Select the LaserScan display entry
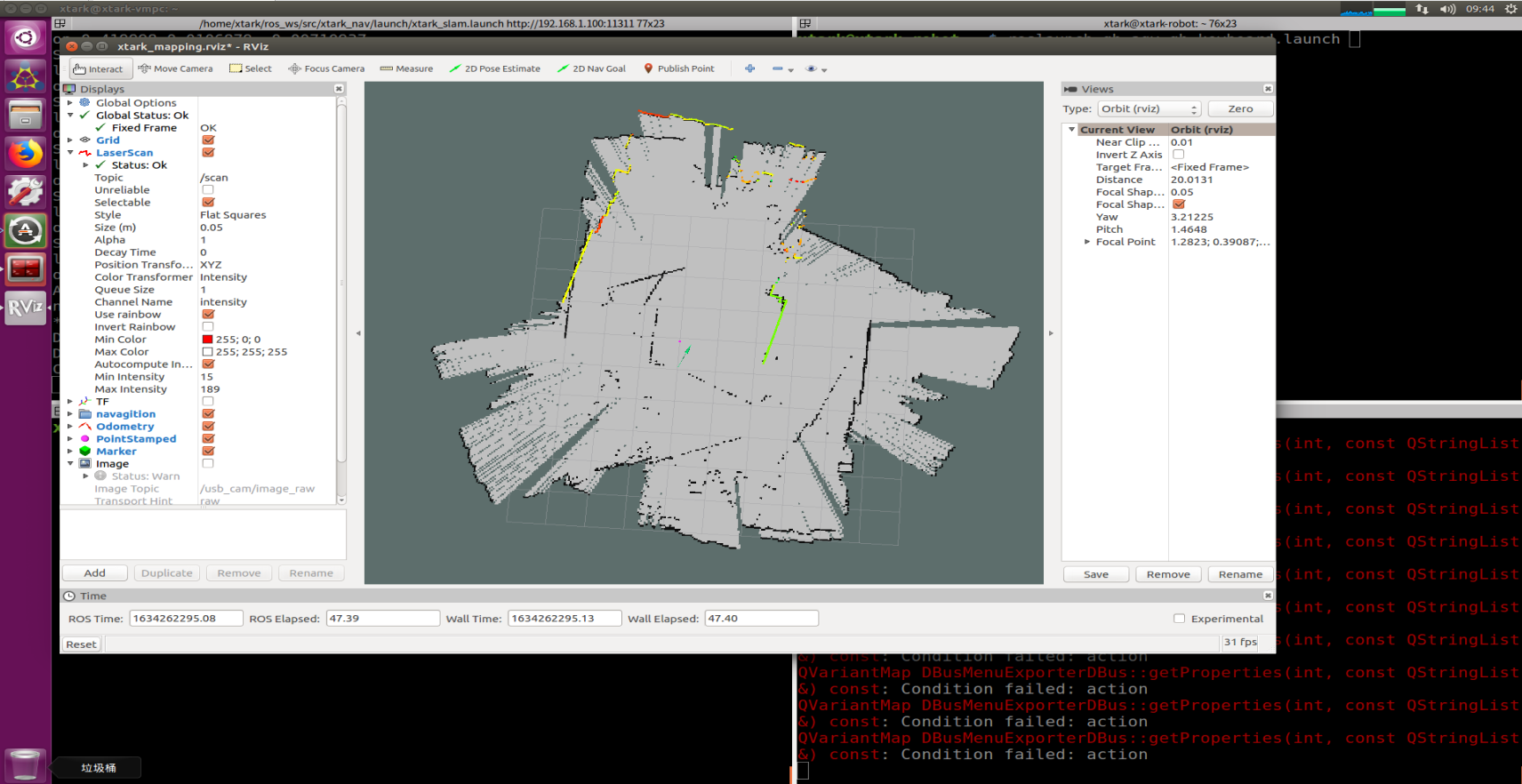 pyautogui.click(x=124, y=153)
